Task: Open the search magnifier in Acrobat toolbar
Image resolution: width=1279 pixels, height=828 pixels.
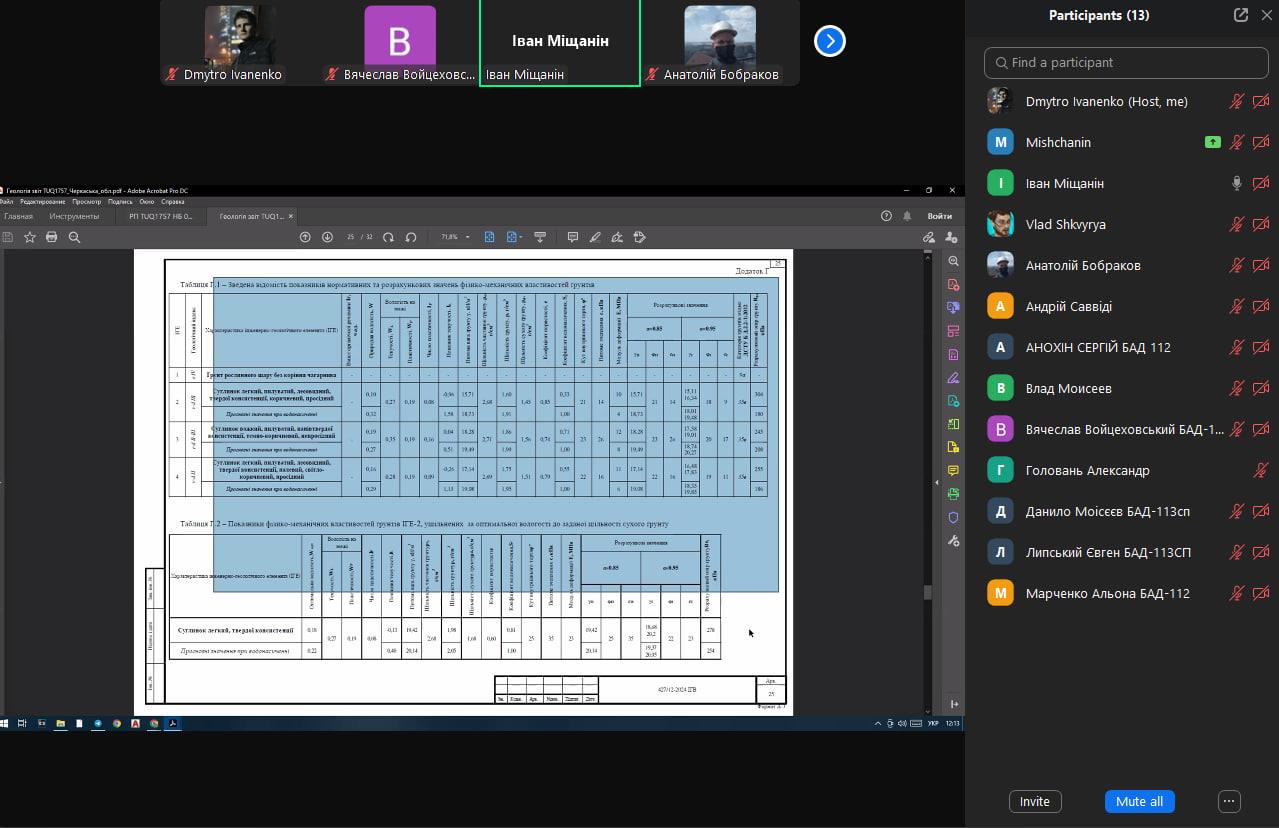Action: coord(74,237)
